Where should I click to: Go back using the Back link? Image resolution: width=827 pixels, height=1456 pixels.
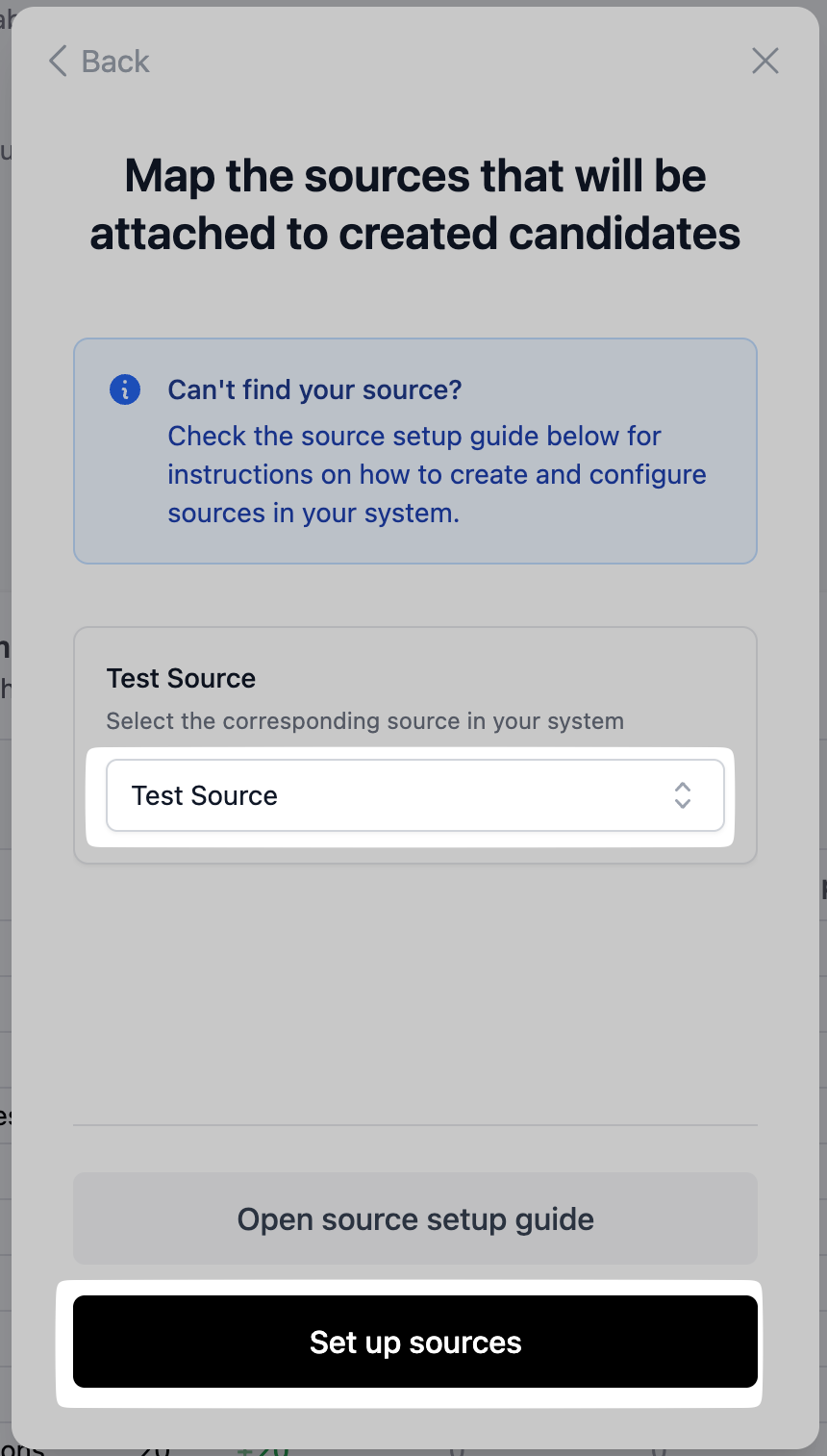click(x=115, y=62)
